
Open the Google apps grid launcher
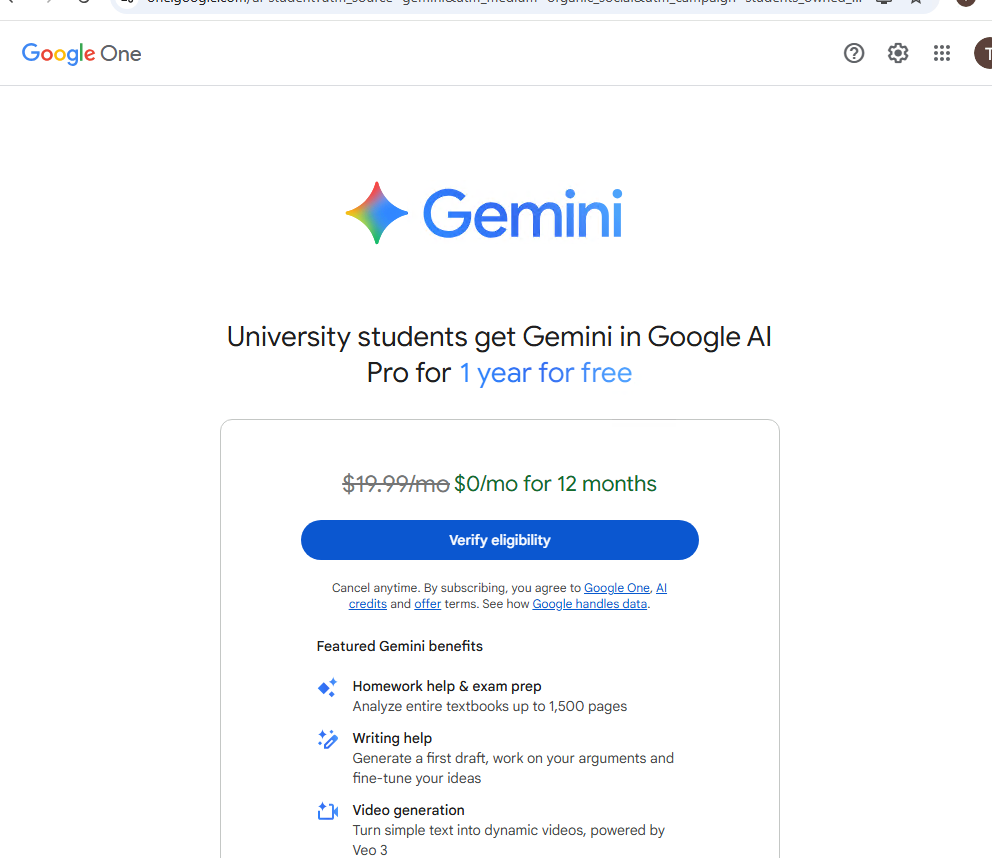click(942, 54)
